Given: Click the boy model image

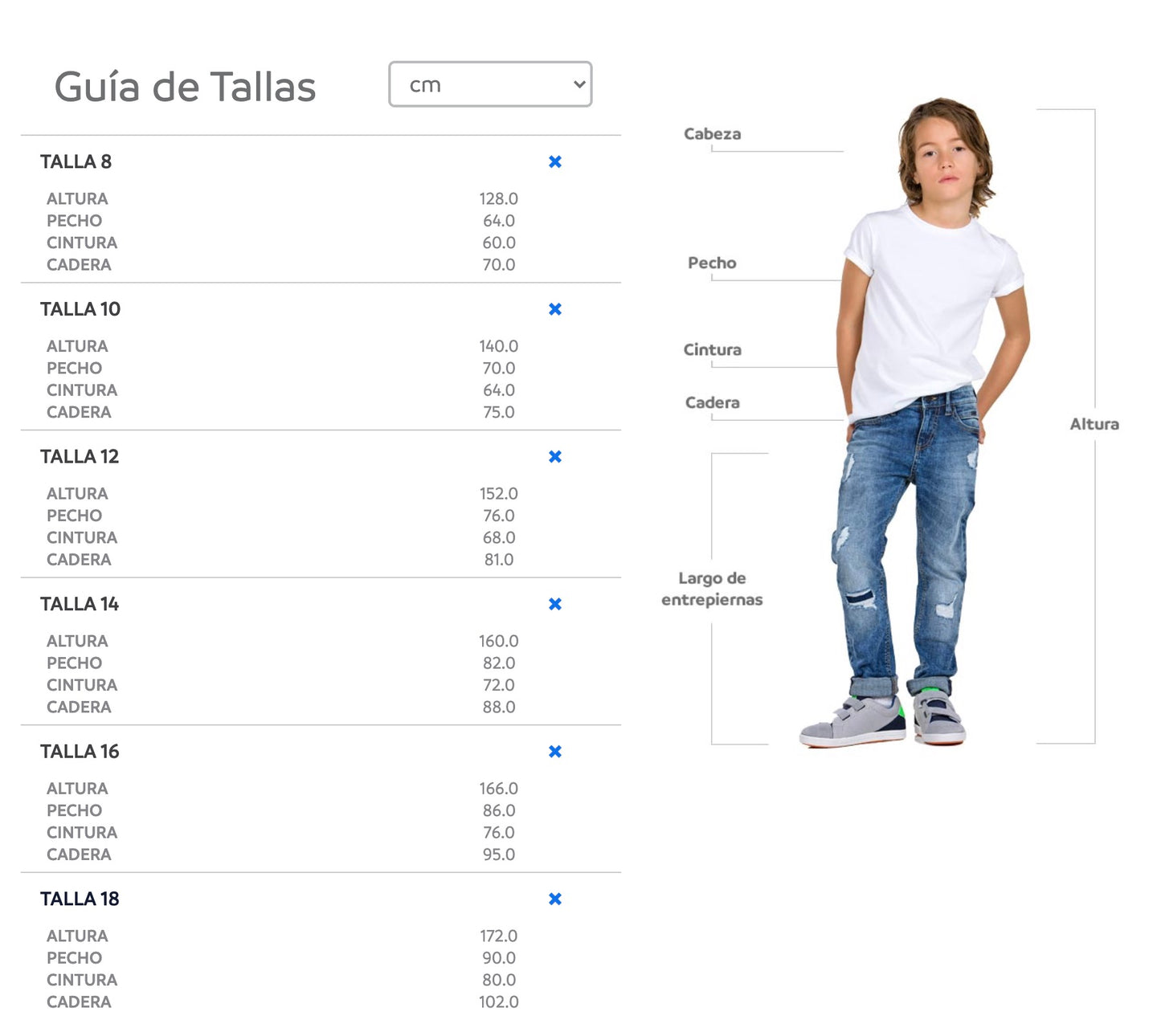Looking at the screenshot, I should [x=924, y=418].
